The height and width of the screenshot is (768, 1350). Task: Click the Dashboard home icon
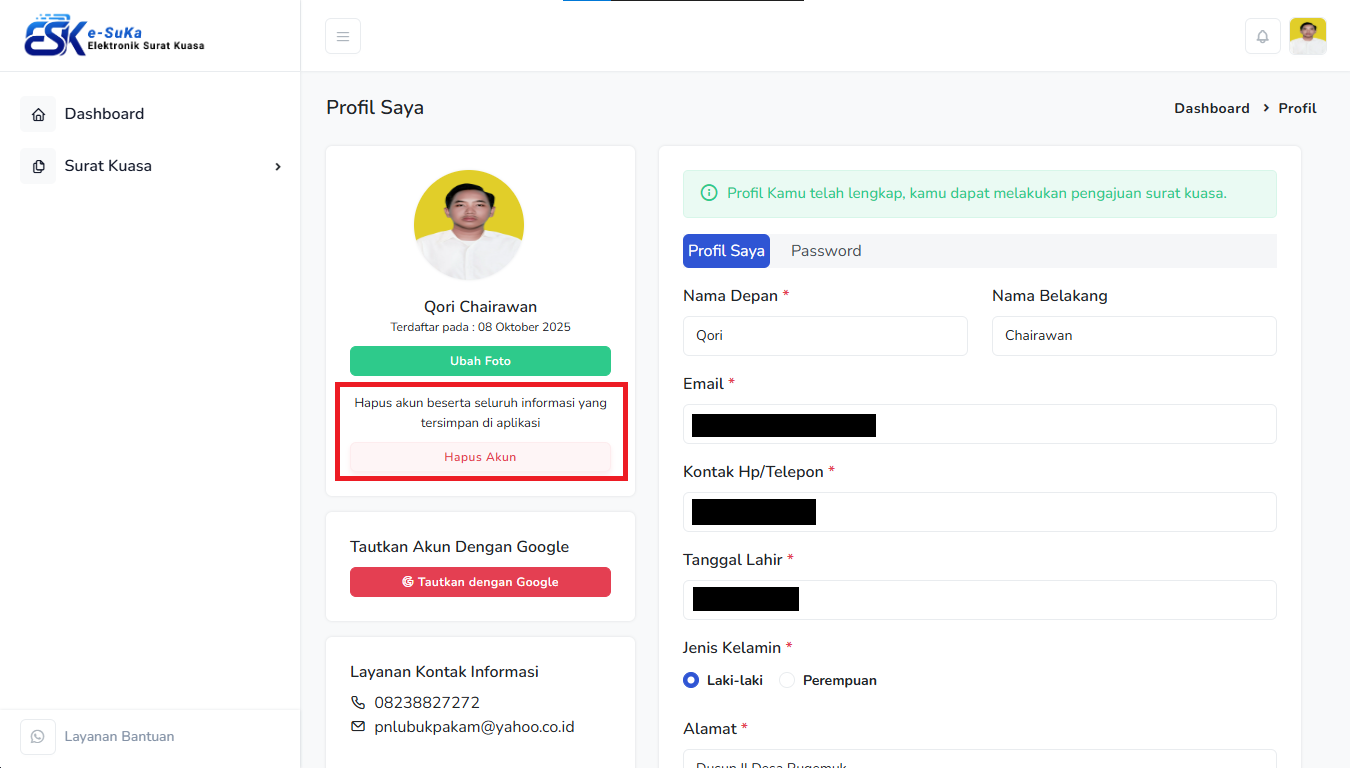click(x=38, y=114)
